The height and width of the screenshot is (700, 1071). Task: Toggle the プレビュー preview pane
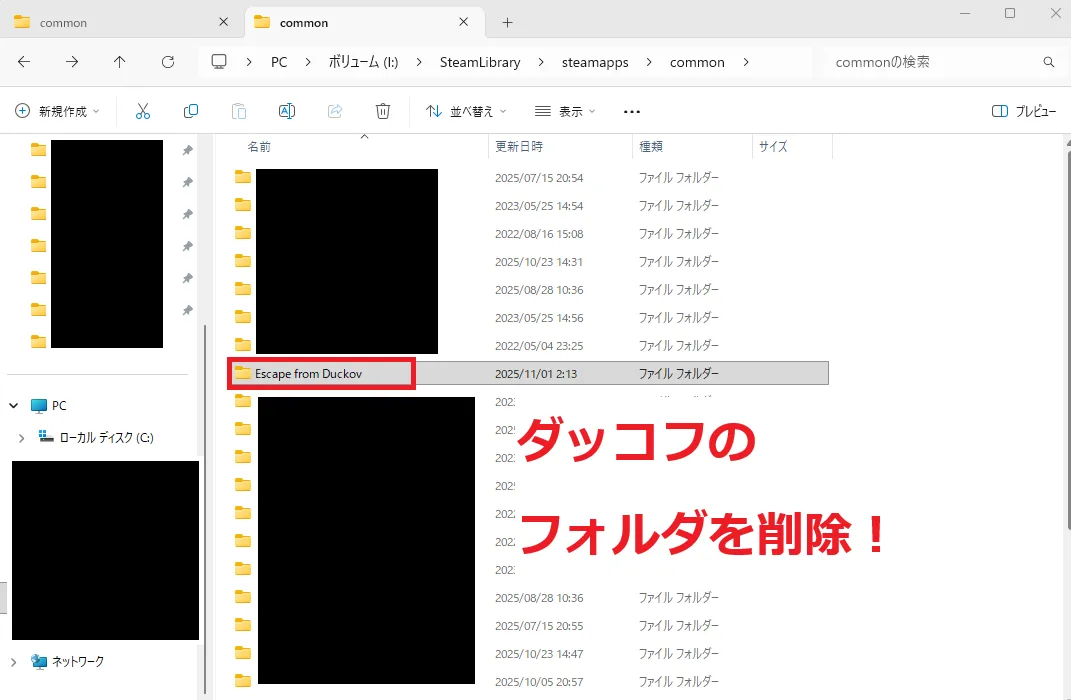pyautogui.click(x=1023, y=111)
